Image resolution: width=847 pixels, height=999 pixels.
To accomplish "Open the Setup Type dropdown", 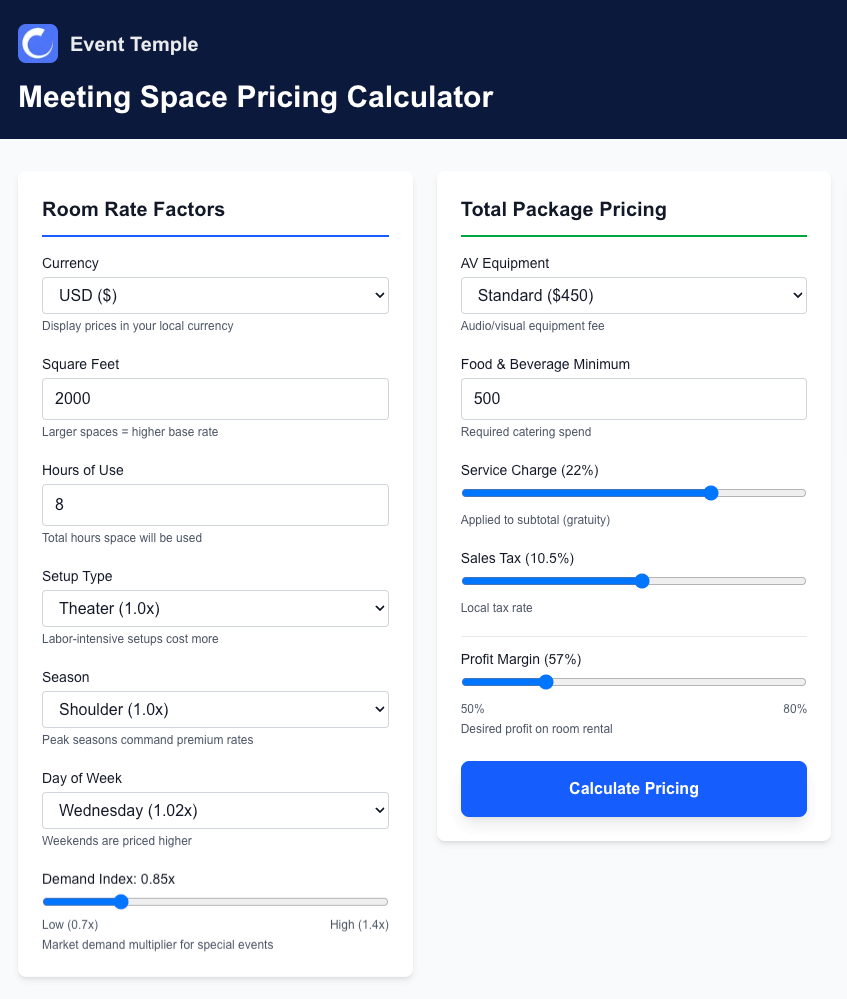I will [x=215, y=608].
